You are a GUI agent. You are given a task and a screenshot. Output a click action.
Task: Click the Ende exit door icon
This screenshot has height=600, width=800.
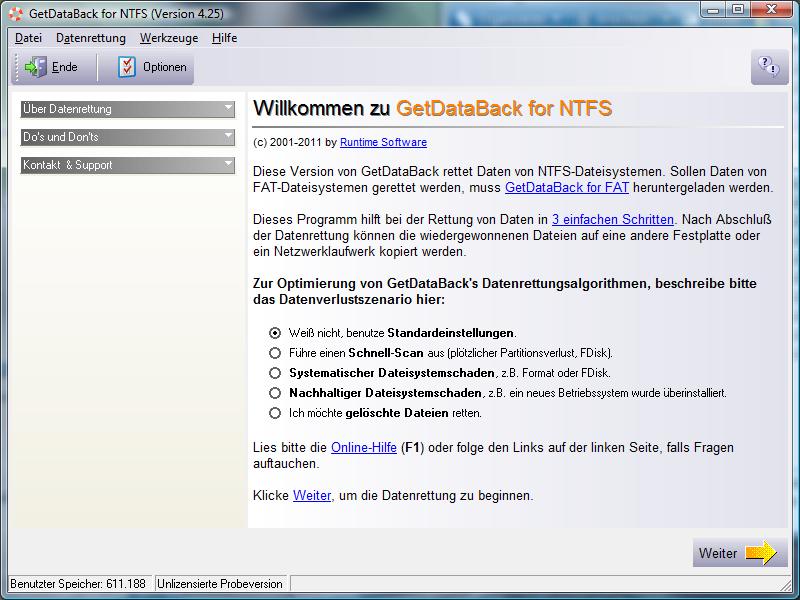click(x=36, y=67)
